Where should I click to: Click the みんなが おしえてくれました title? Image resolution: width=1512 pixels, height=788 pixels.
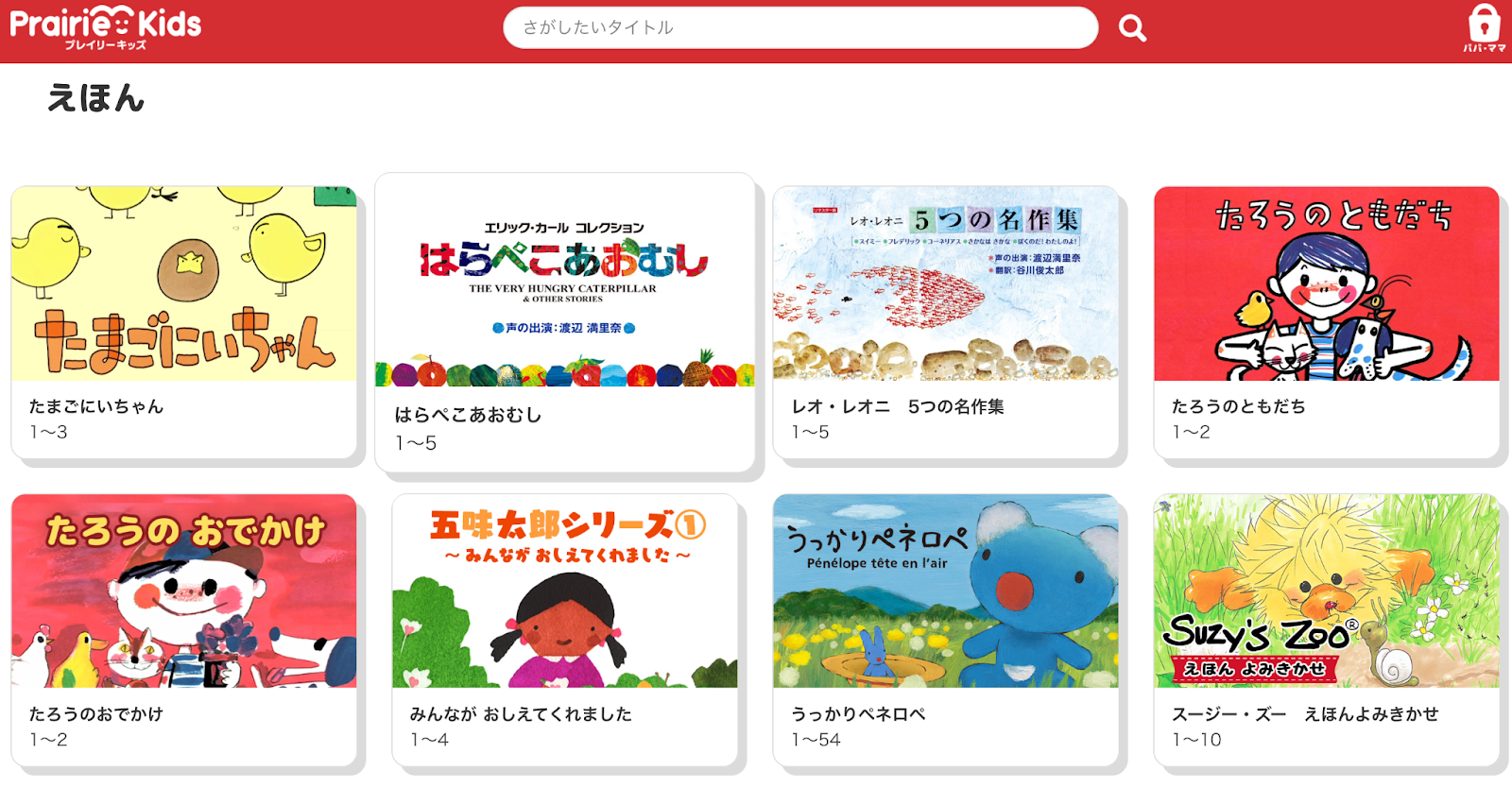[x=521, y=714]
